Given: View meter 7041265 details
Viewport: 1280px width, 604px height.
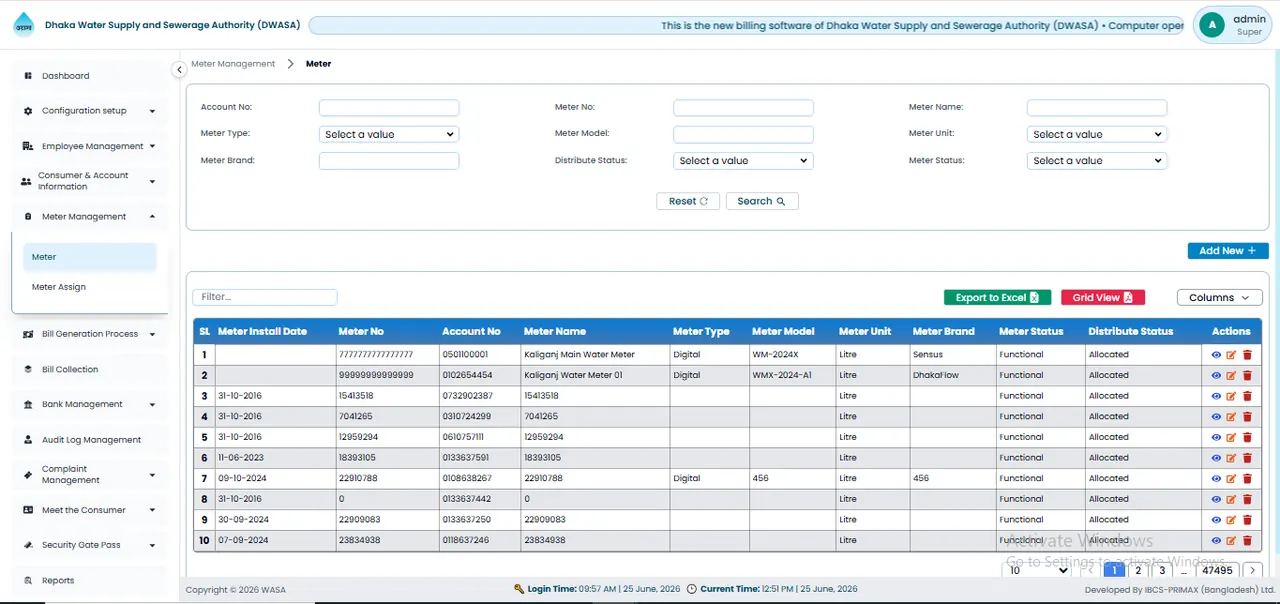Looking at the screenshot, I should (1216, 417).
